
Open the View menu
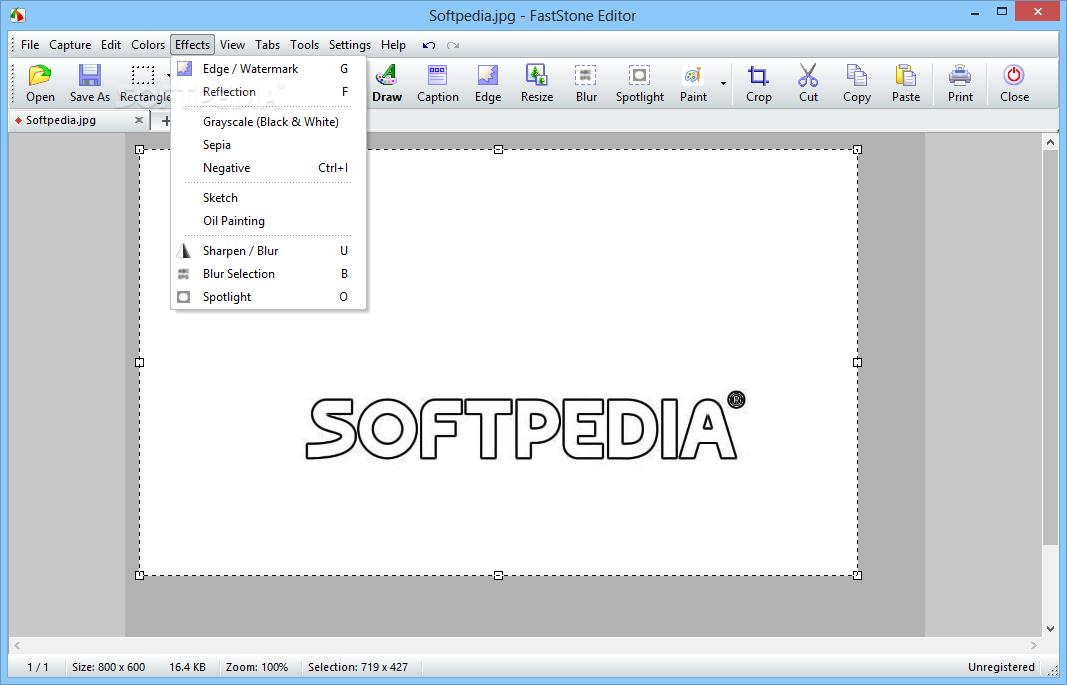pos(232,45)
